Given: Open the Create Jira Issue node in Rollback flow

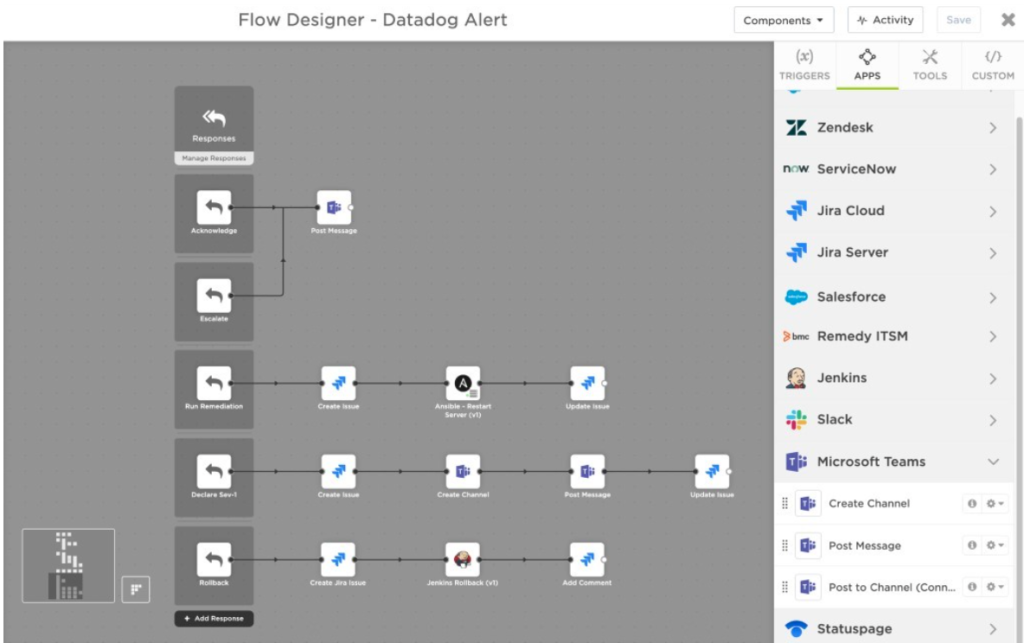Looking at the screenshot, I should [336, 560].
